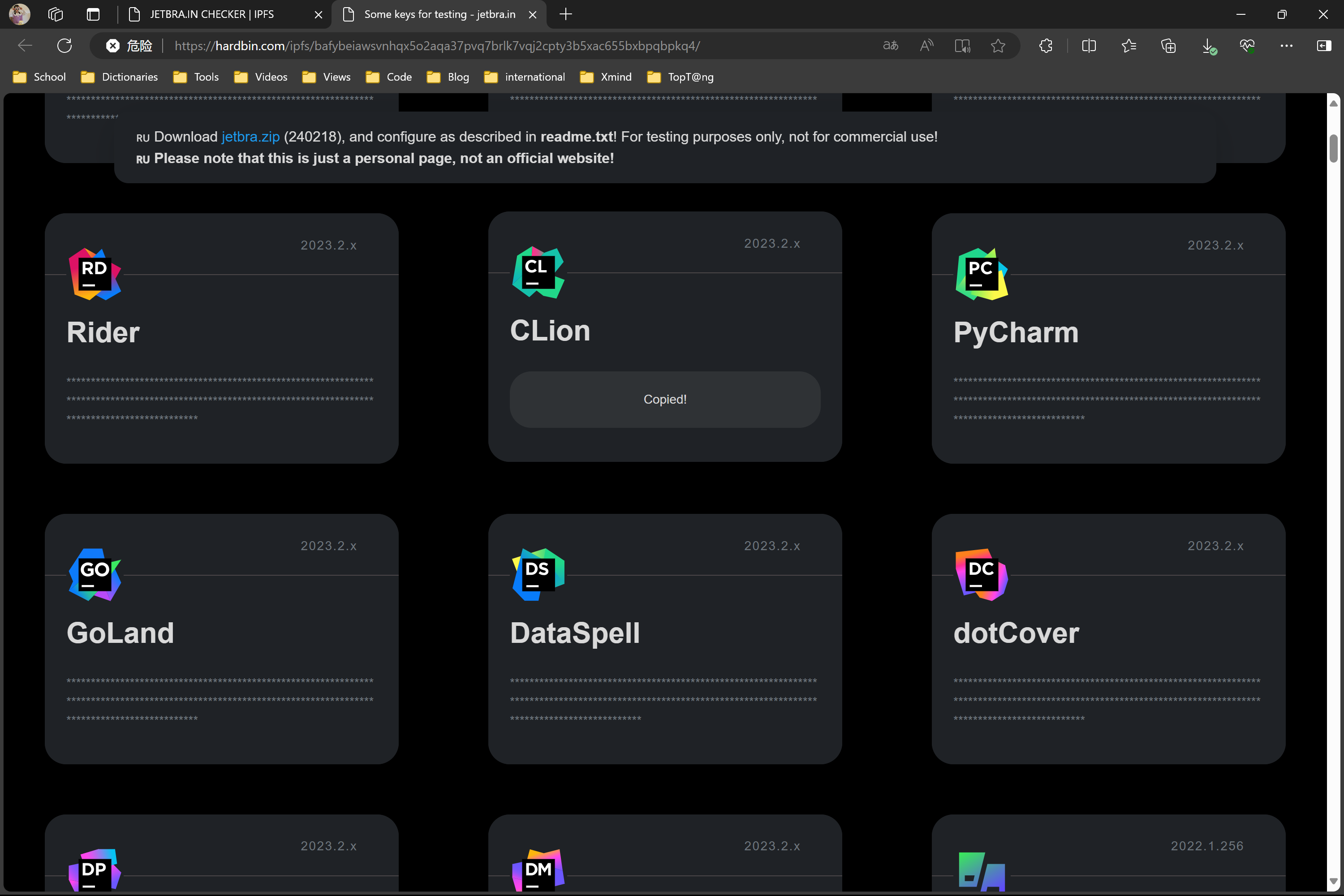This screenshot has width=1344, height=896.
Task: Click the dotCover heading text
Action: pos(1016,633)
